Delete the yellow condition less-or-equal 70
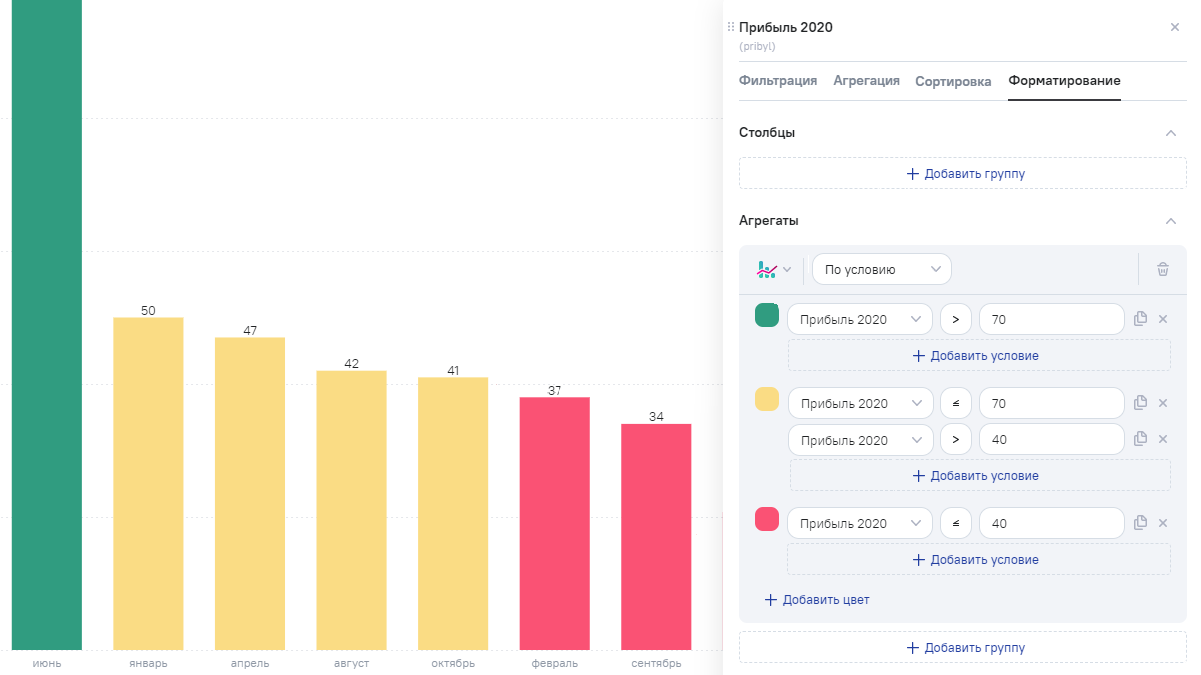Screen dimensions: 1201x675 pos(1163,403)
